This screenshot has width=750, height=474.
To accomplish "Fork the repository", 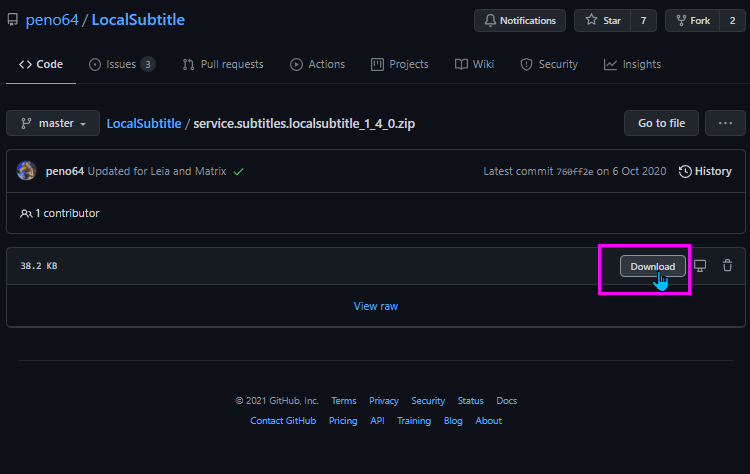I will click(x=693, y=21).
